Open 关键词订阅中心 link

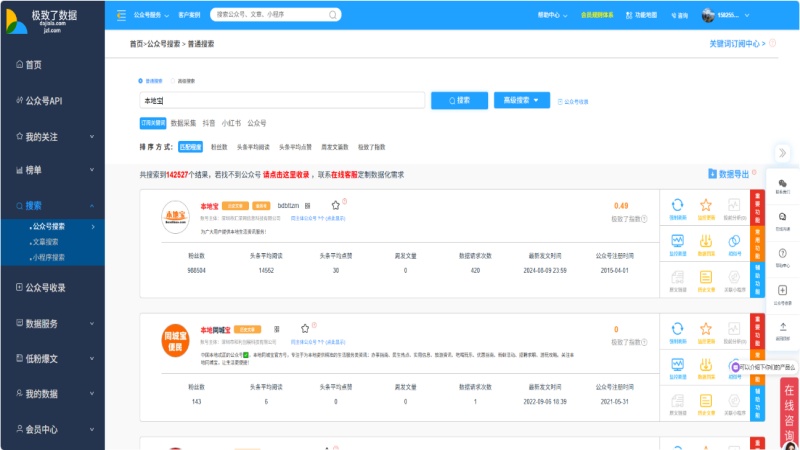737,44
